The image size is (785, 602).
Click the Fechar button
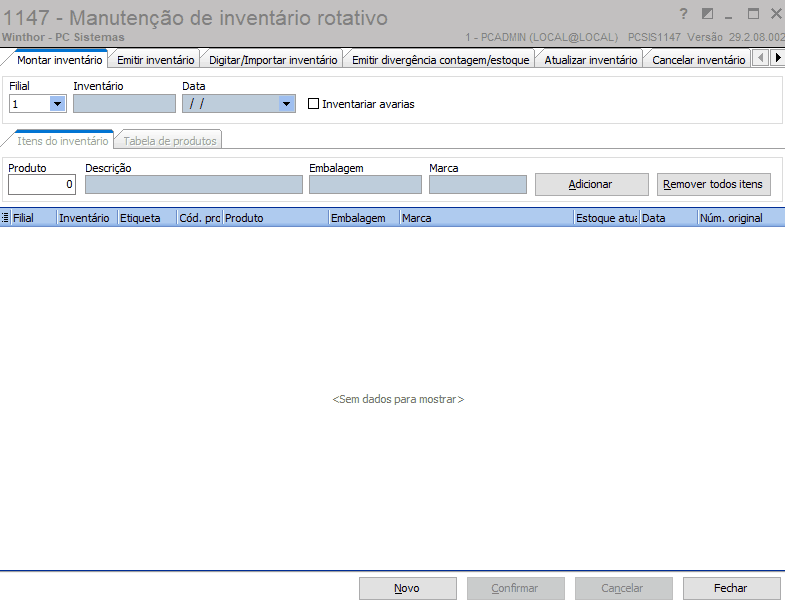[x=731, y=588]
